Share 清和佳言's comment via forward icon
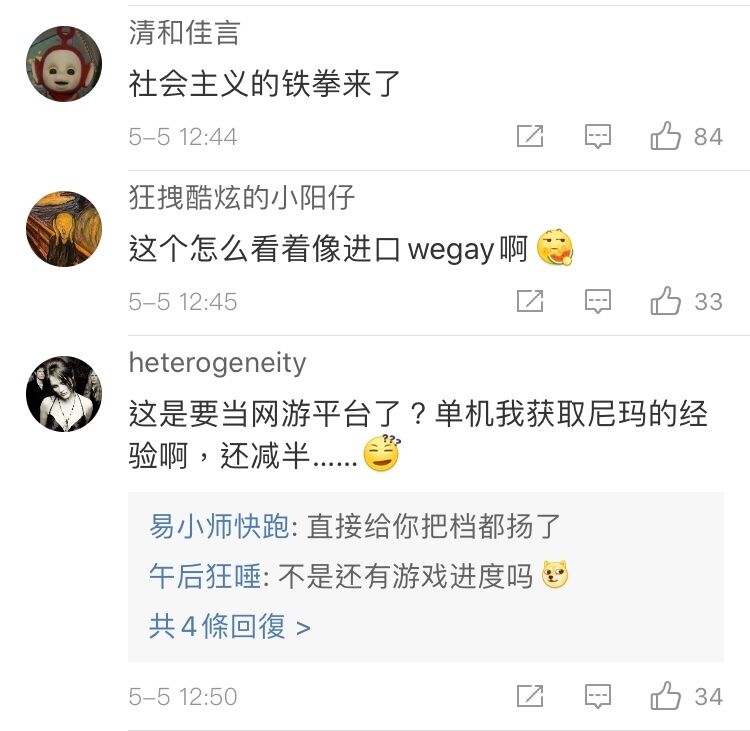This screenshot has height=731, width=750. [x=530, y=136]
